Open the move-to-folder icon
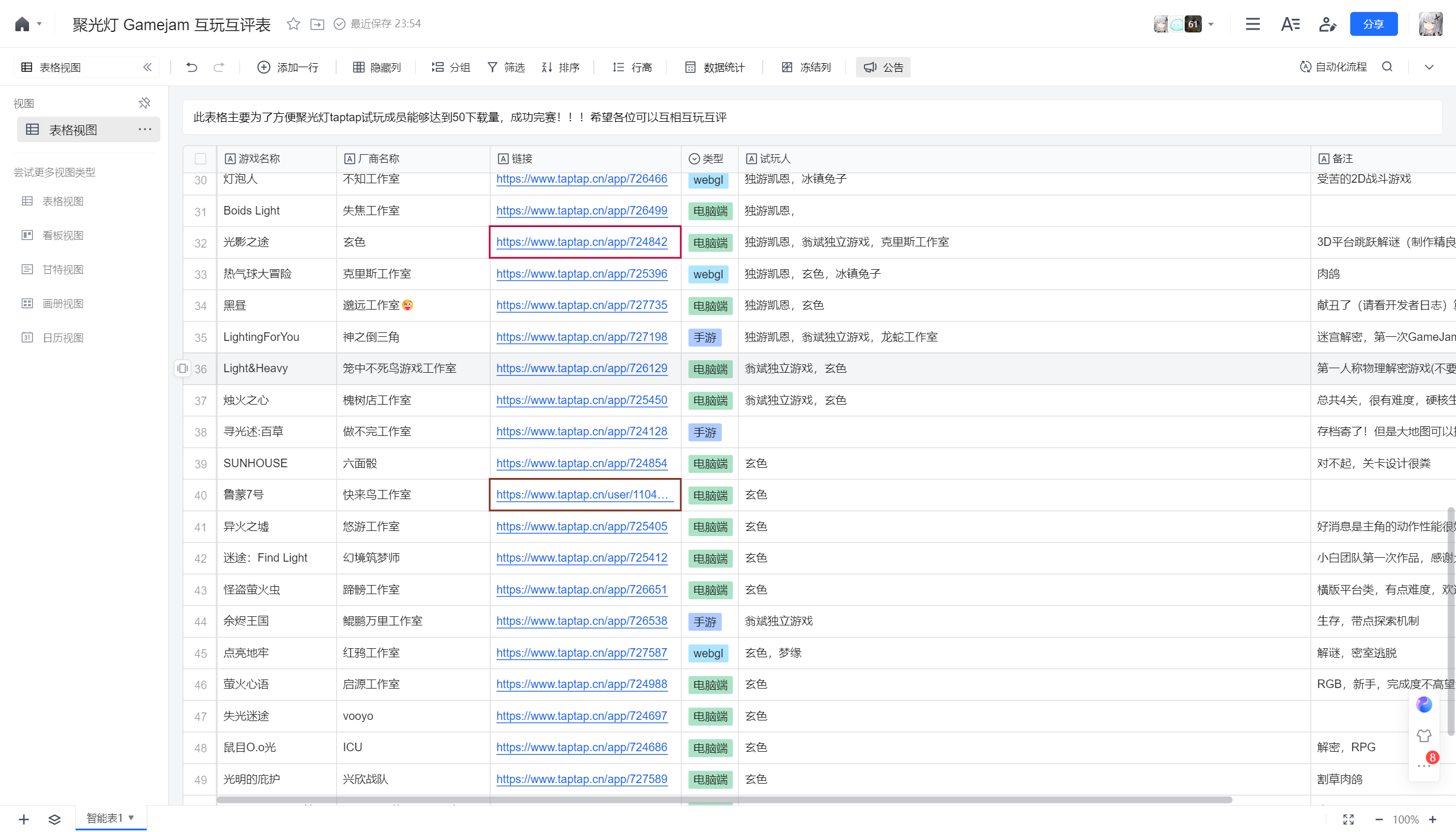The width and height of the screenshot is (1456, 832). [317, 24]
